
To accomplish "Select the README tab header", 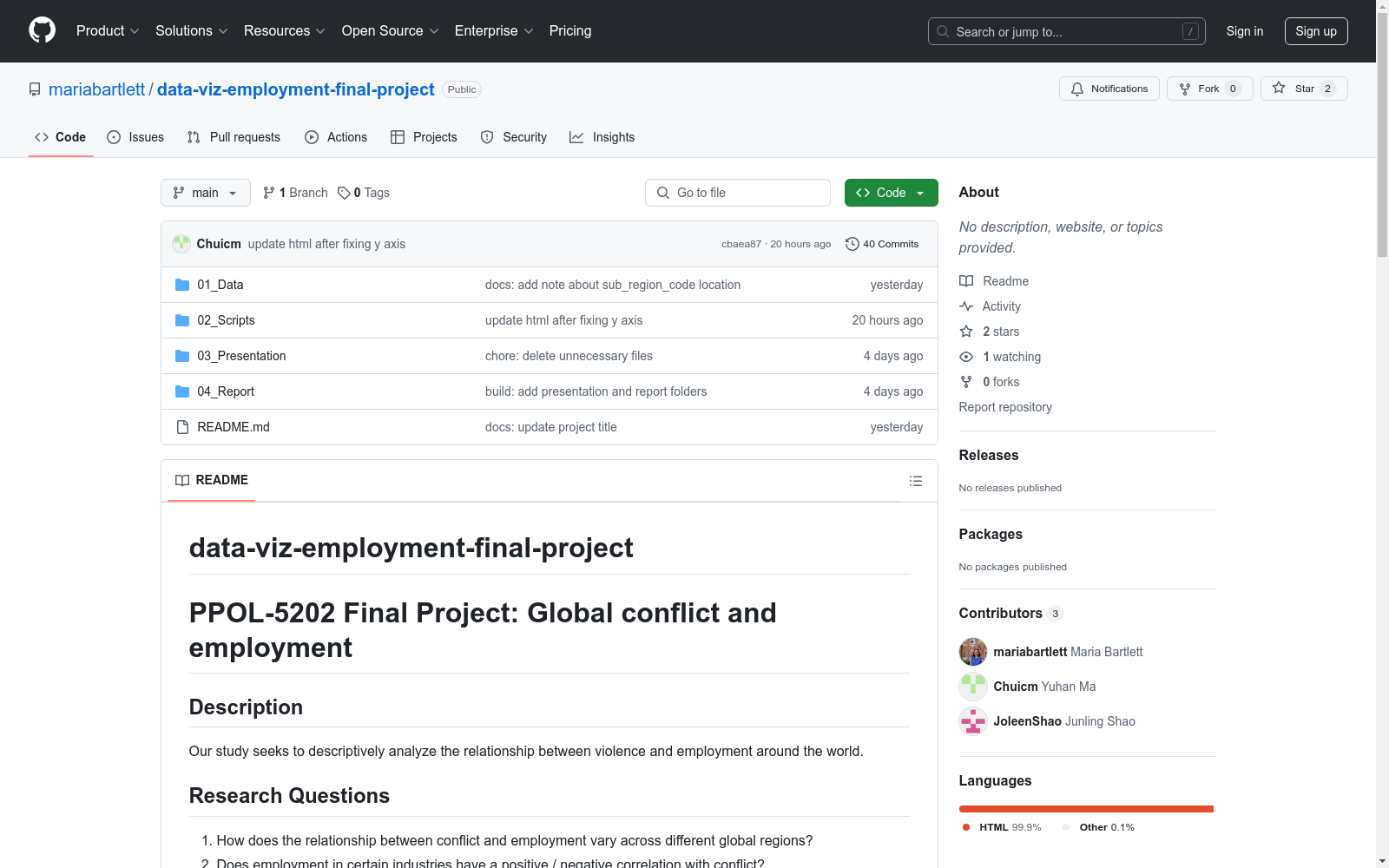I will 212,480.
